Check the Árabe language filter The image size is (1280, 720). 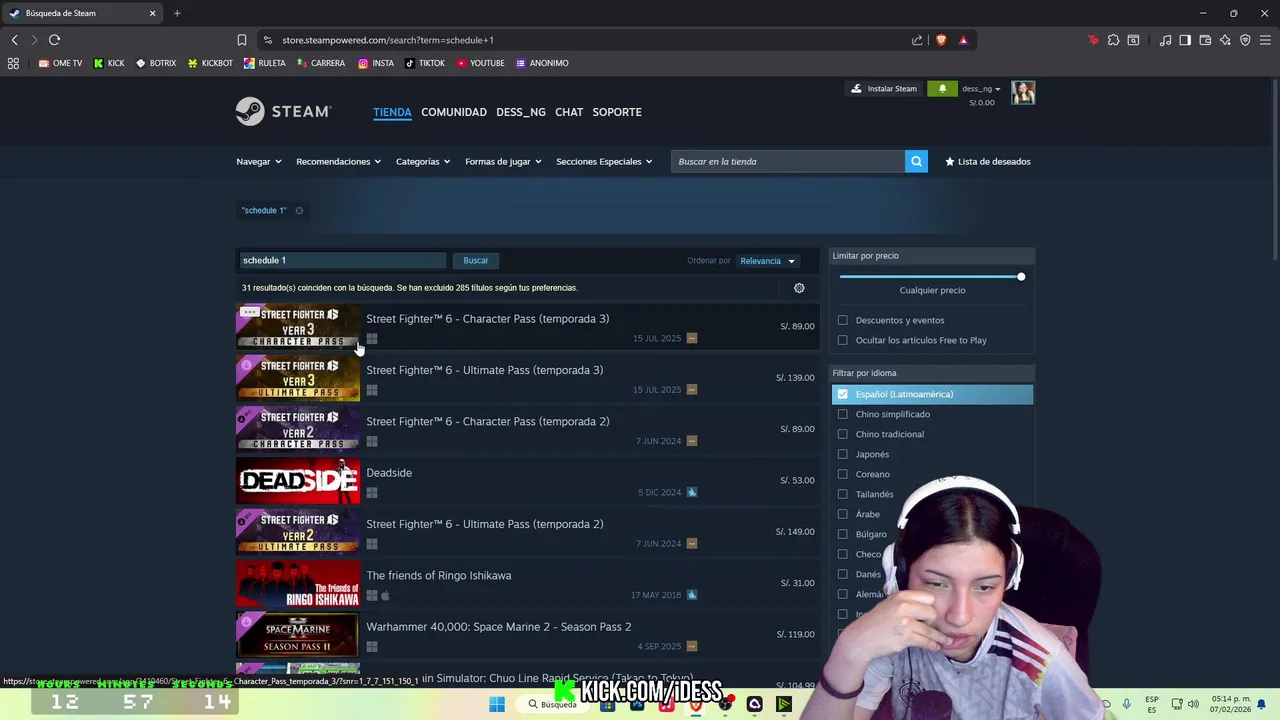point(842,514)
